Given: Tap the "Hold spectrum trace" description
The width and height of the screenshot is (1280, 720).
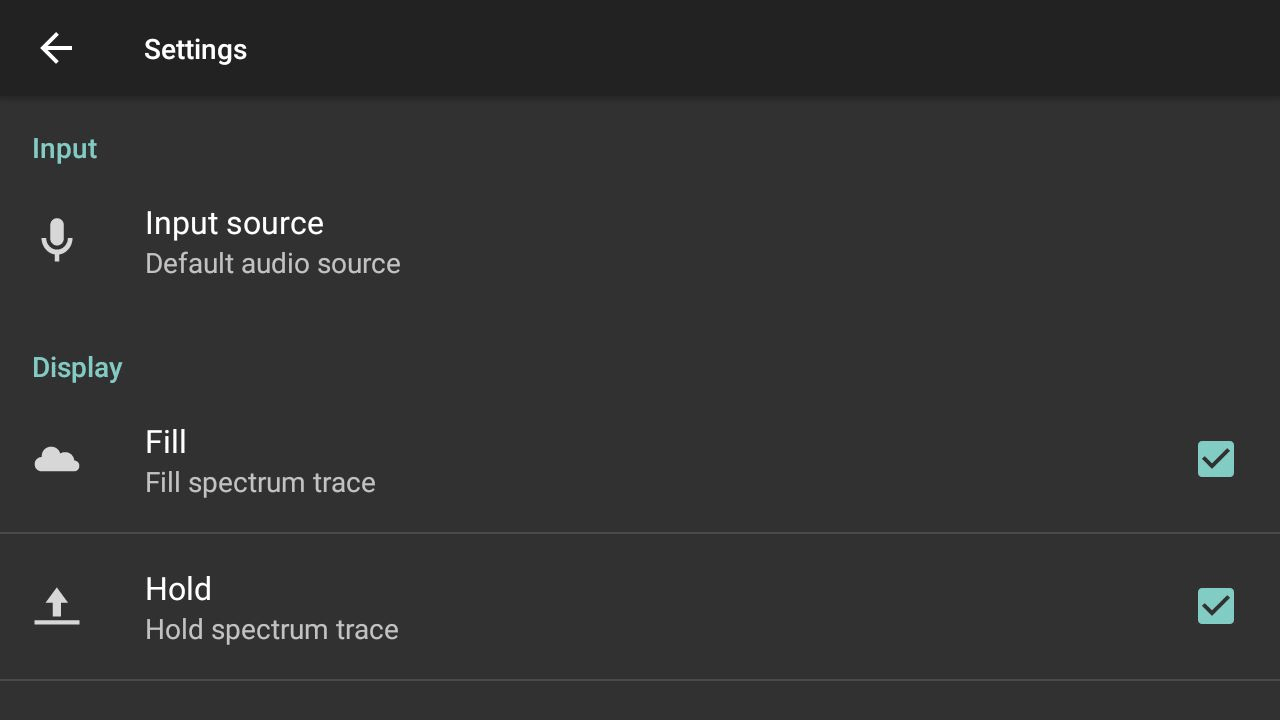Looking at the screenshot, I should [x=271, y=630].
